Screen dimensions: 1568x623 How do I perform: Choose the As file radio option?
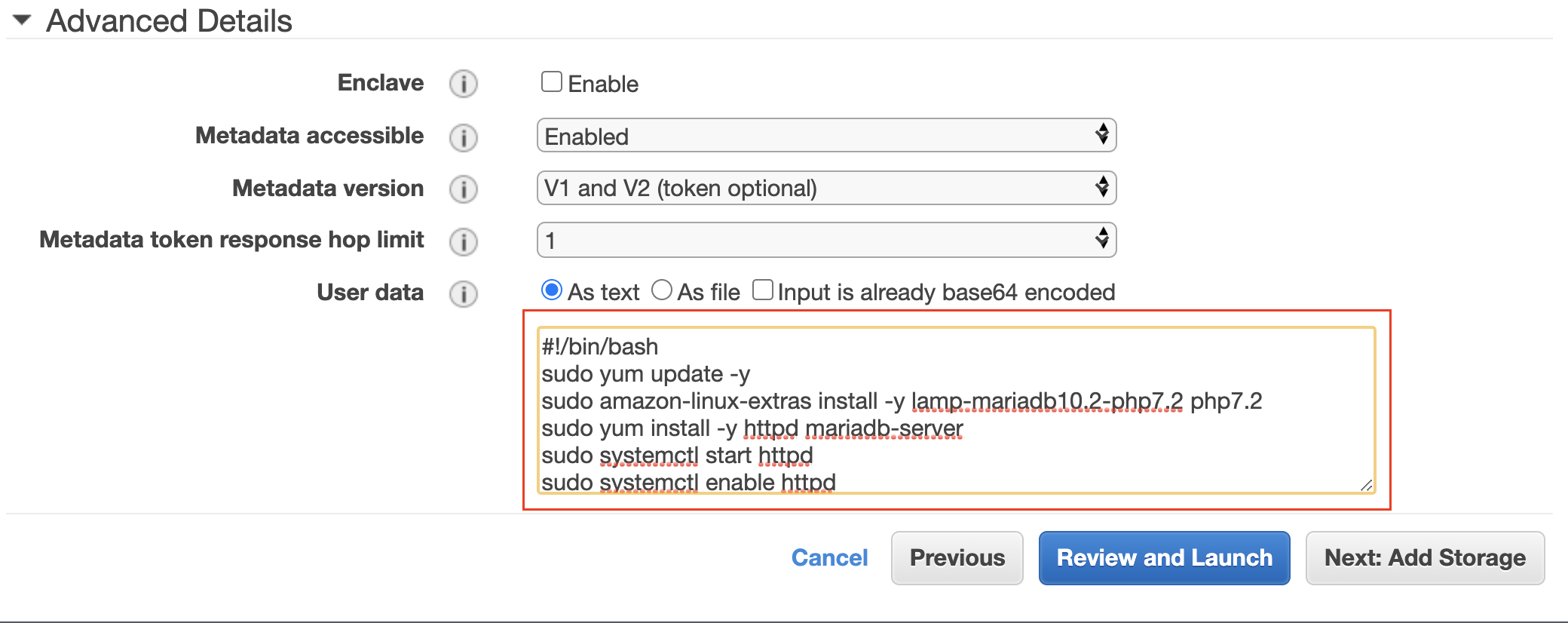(662, 290)
